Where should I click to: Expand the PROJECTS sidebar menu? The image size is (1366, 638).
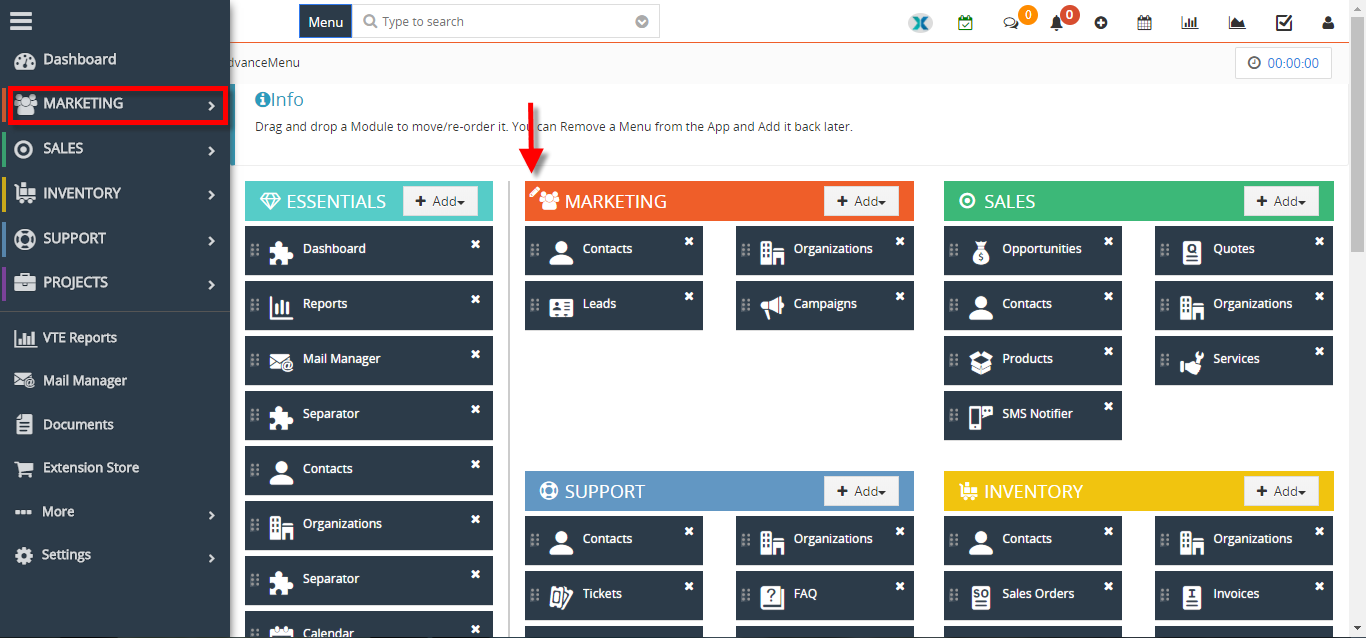[115, 283]
